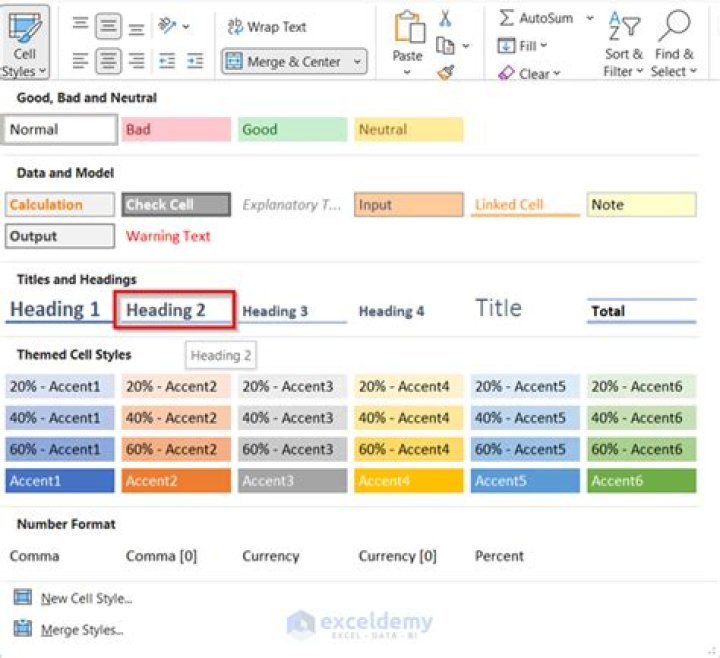Apply the Warning Text style
This screenshot has height=658, width=720.
(x=176, y=236)
